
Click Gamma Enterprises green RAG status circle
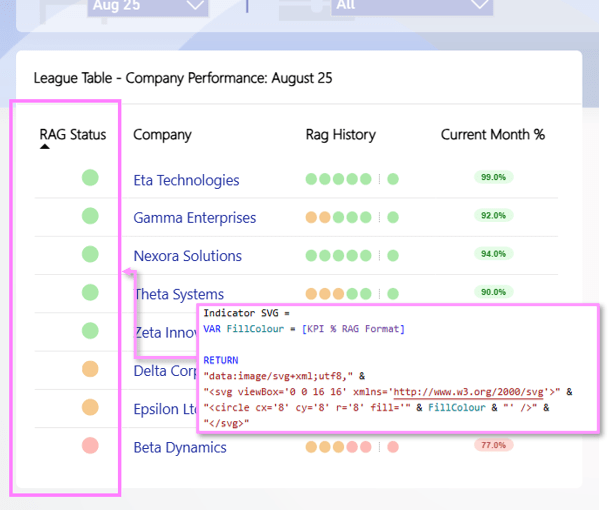pos(90,216)
